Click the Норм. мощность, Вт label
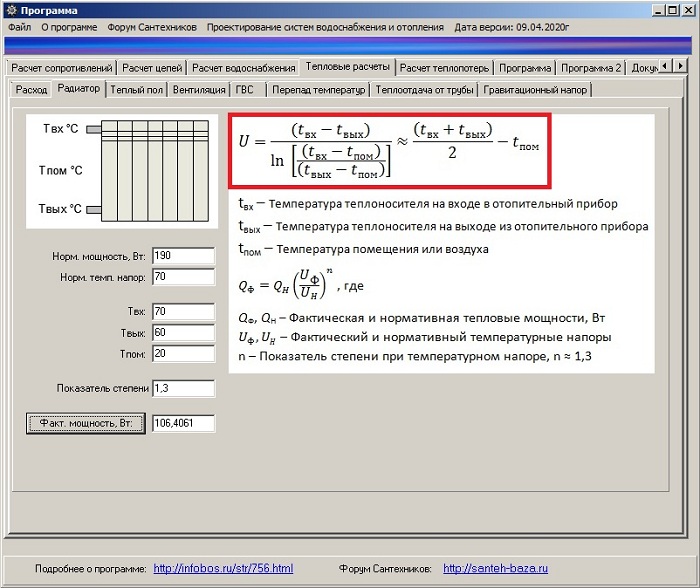Image resolution: width=700 pixels, height=588 pixels. tap(99, 256)
